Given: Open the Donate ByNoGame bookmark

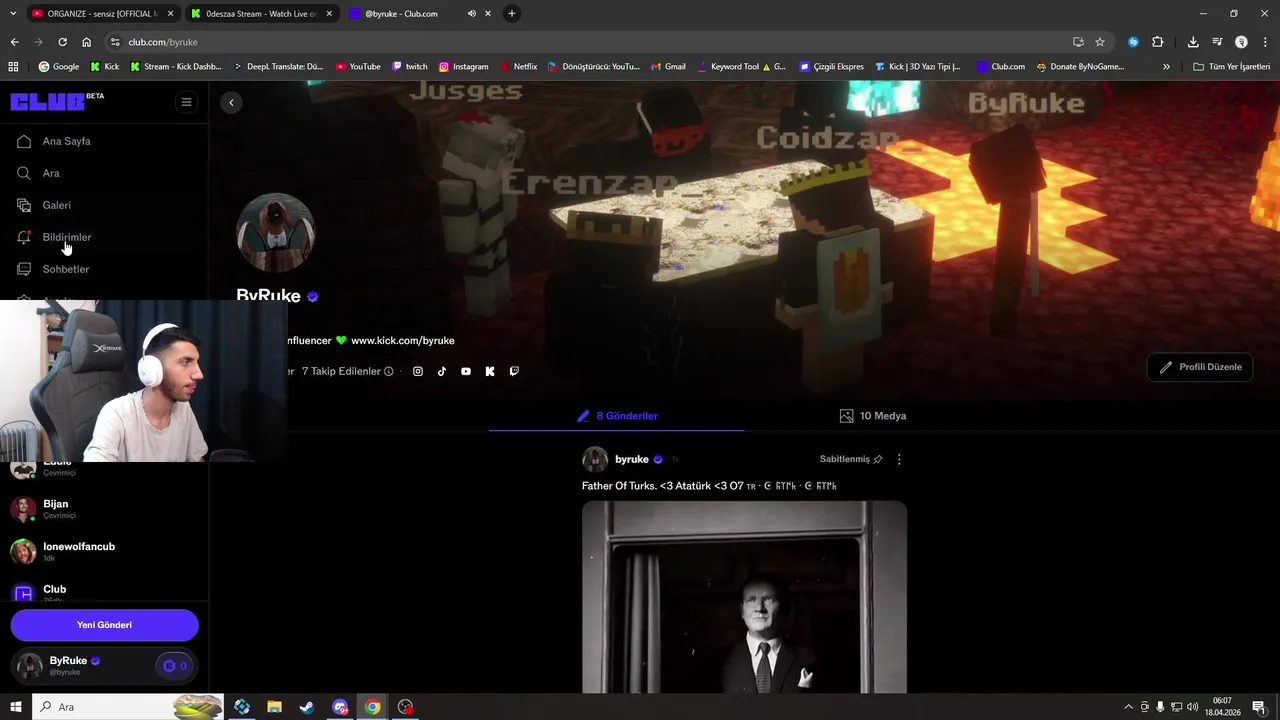Looking at the screenshot, I should tap(1080, 66).
